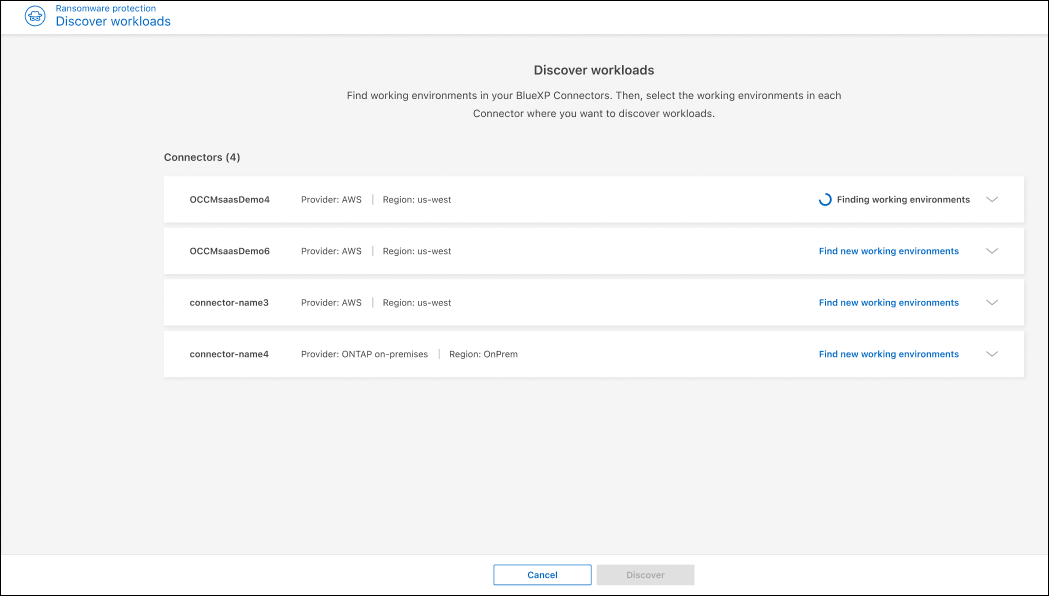This screenshot has width=1049, height=596.
Task: Click the Connectors (4) heading
Action: 202,157
